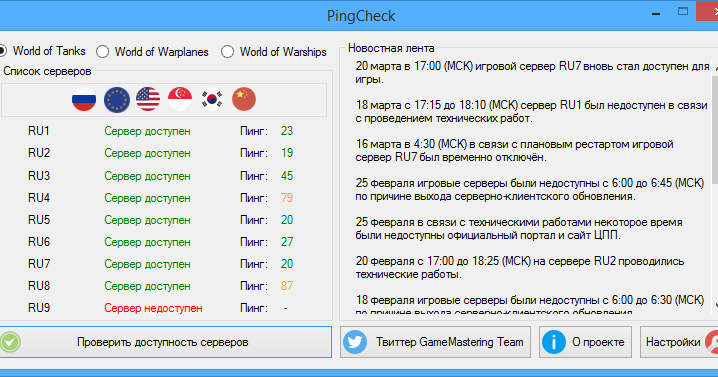718x377 pixels.
Task: Click the 16 марта restart news entry
Action: click(515, 151)
